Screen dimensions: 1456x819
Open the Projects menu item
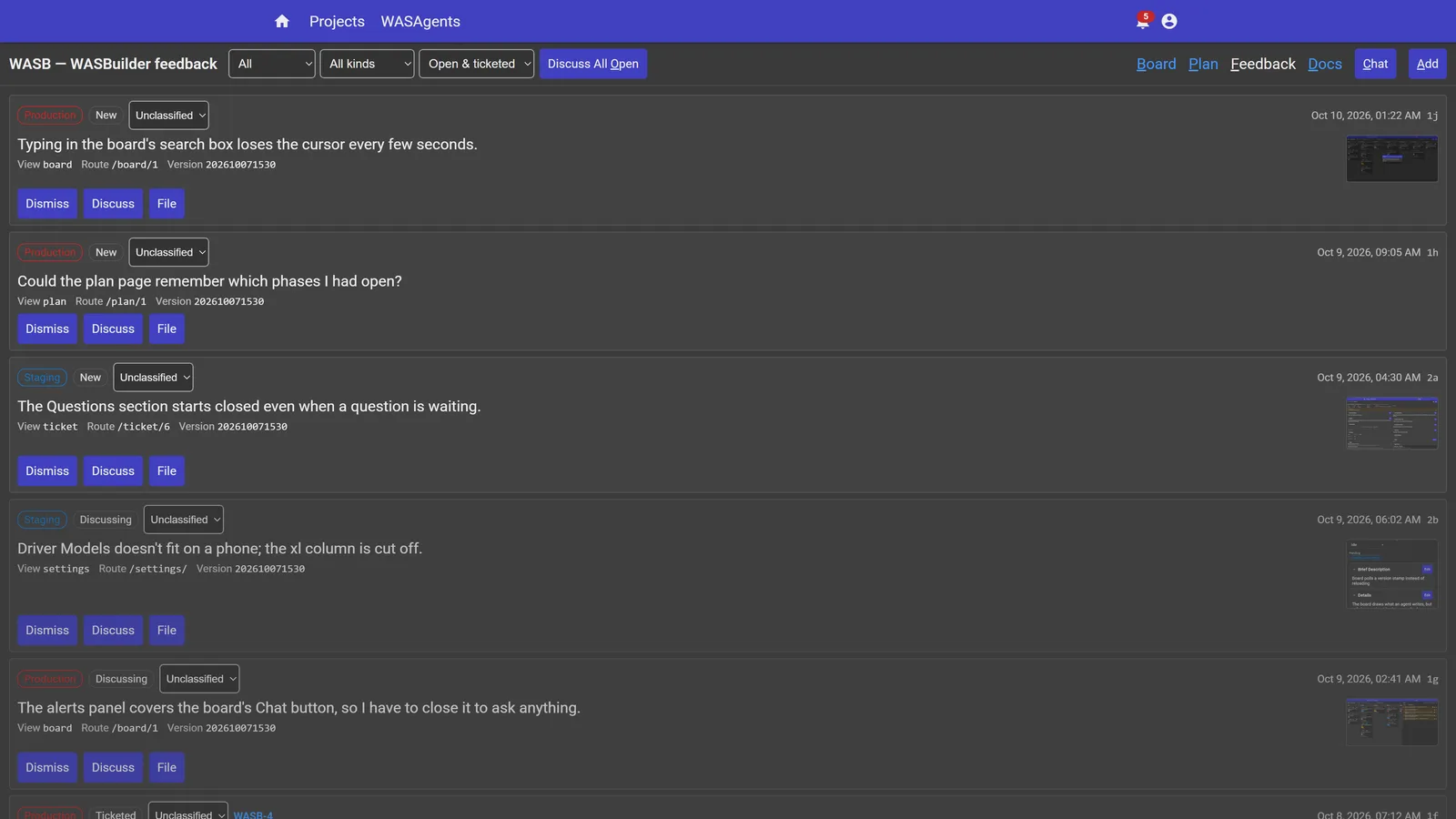337,21
